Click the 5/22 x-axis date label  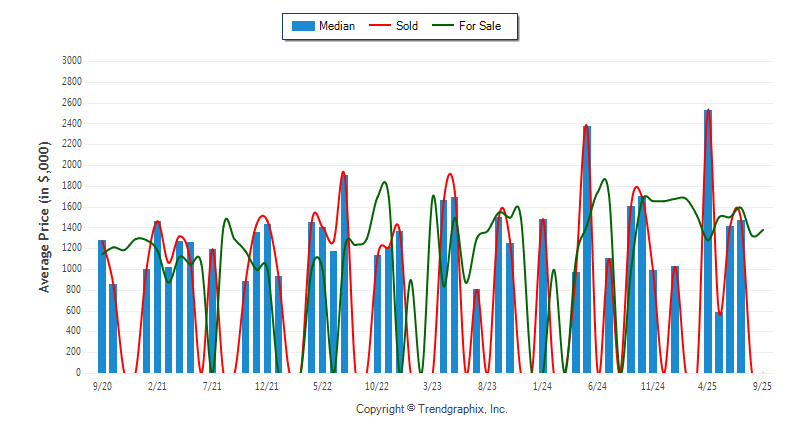point(322,385)
